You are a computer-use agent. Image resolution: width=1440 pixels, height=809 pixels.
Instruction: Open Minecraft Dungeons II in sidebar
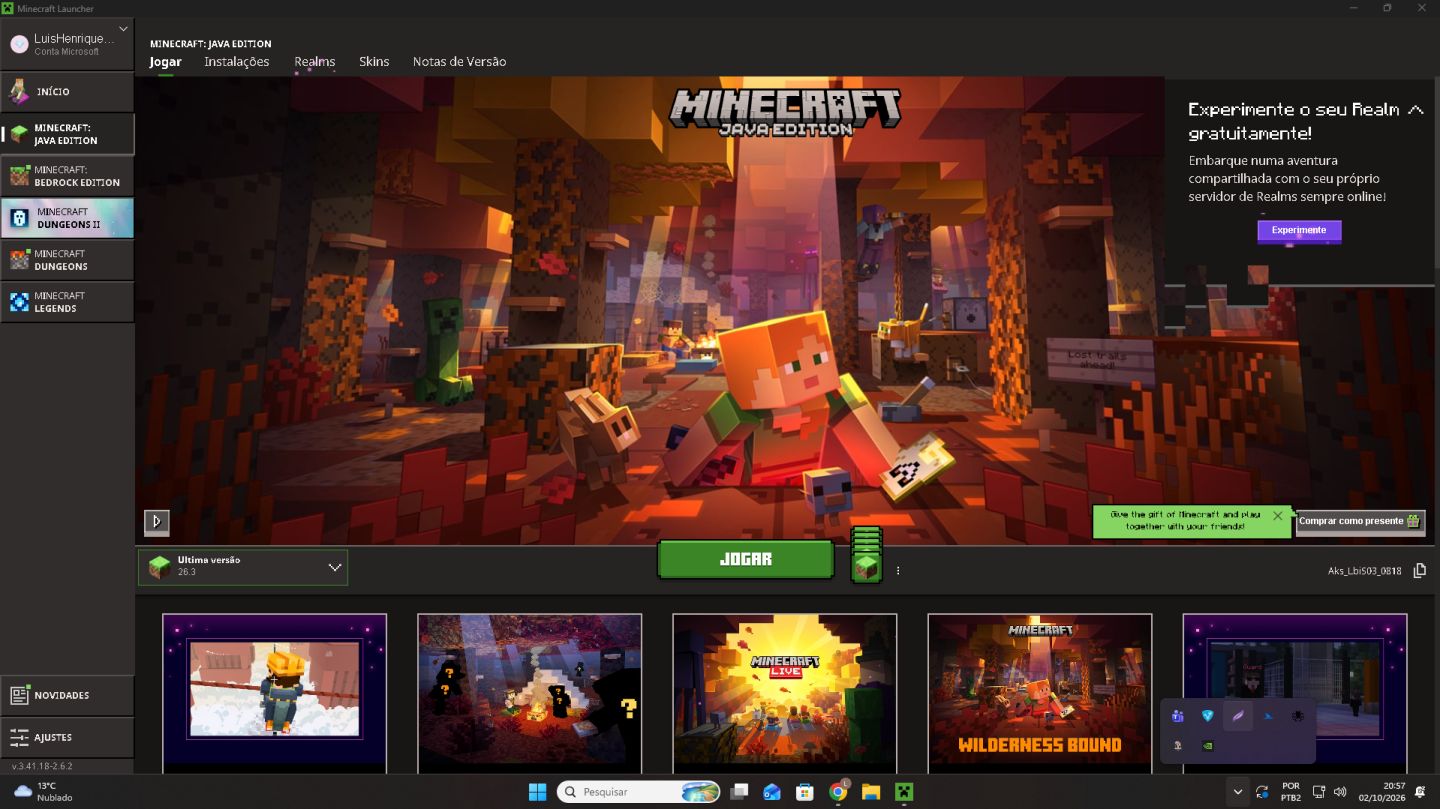pos(67,218)
